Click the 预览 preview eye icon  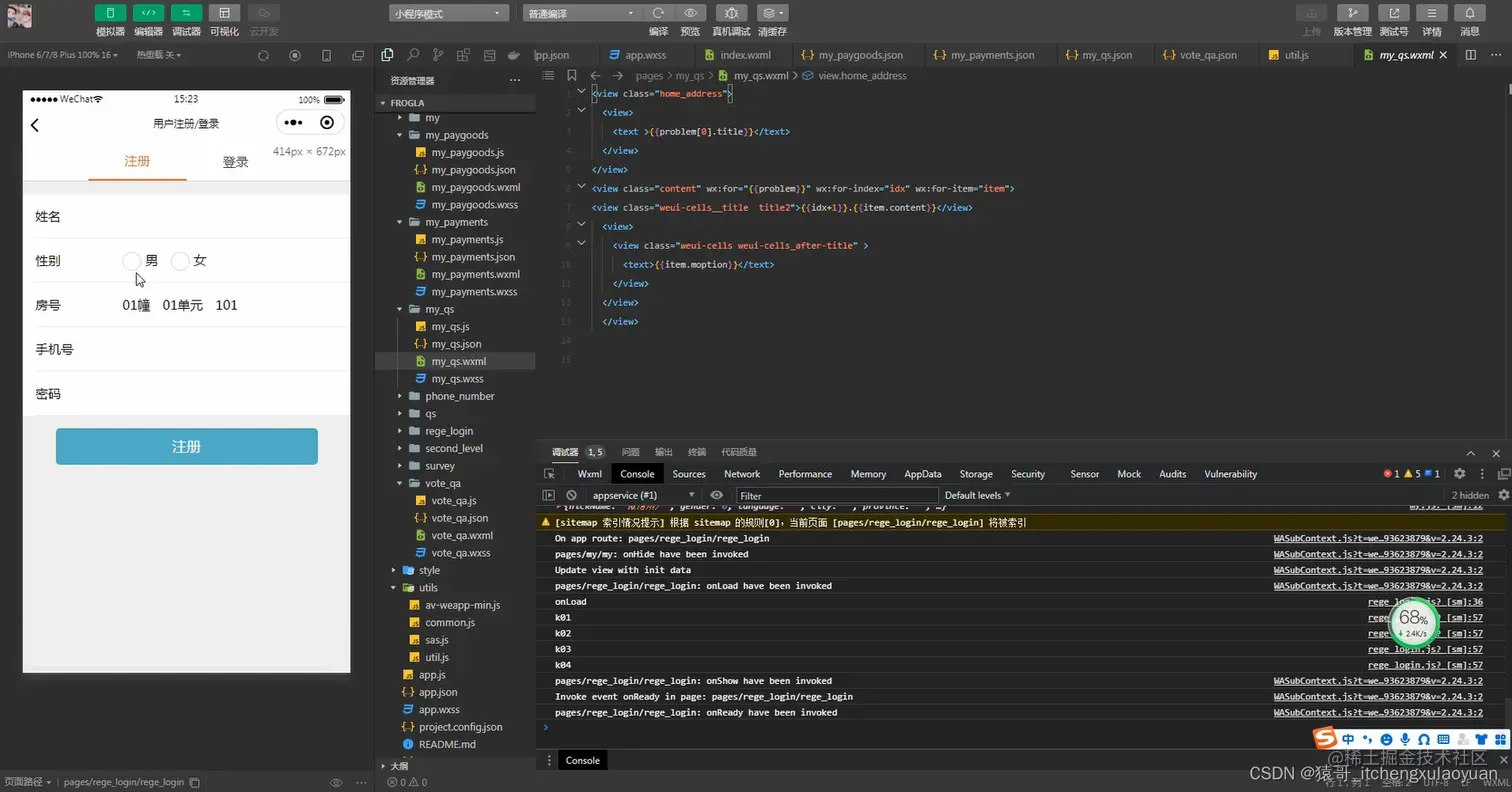[690, 13]
